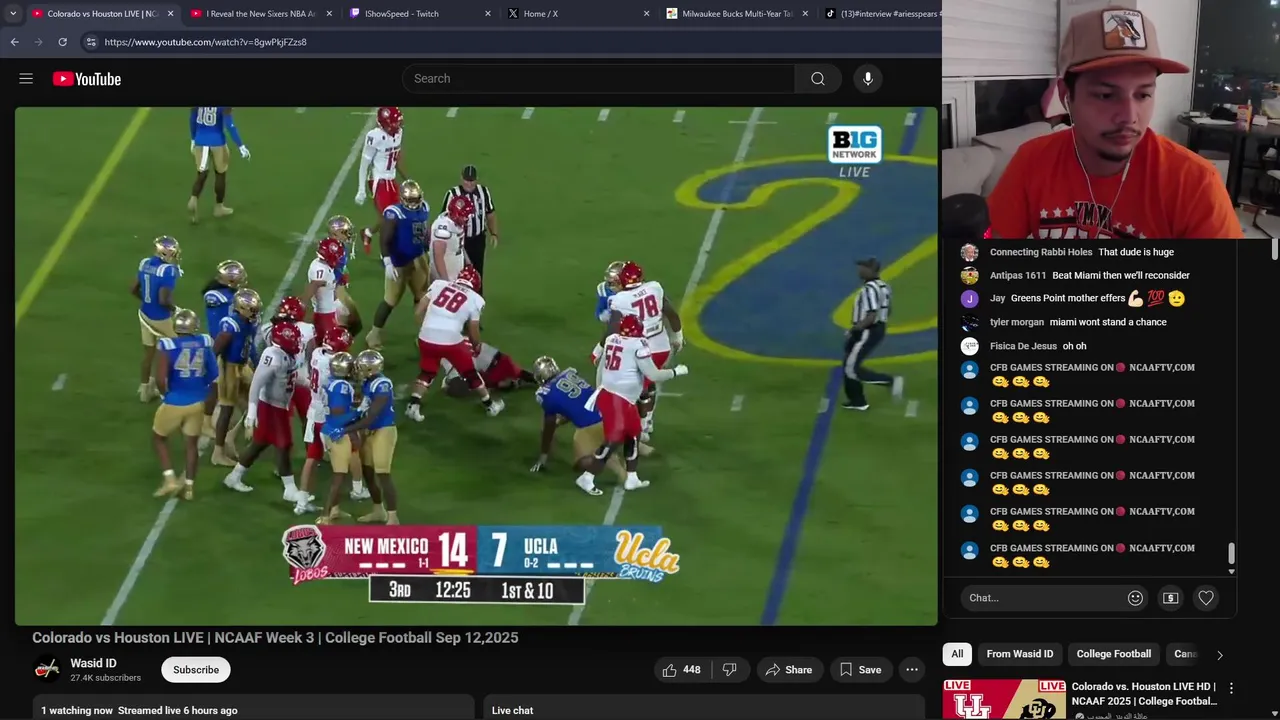Click Jay's purple J avatar

pos(969,299)
